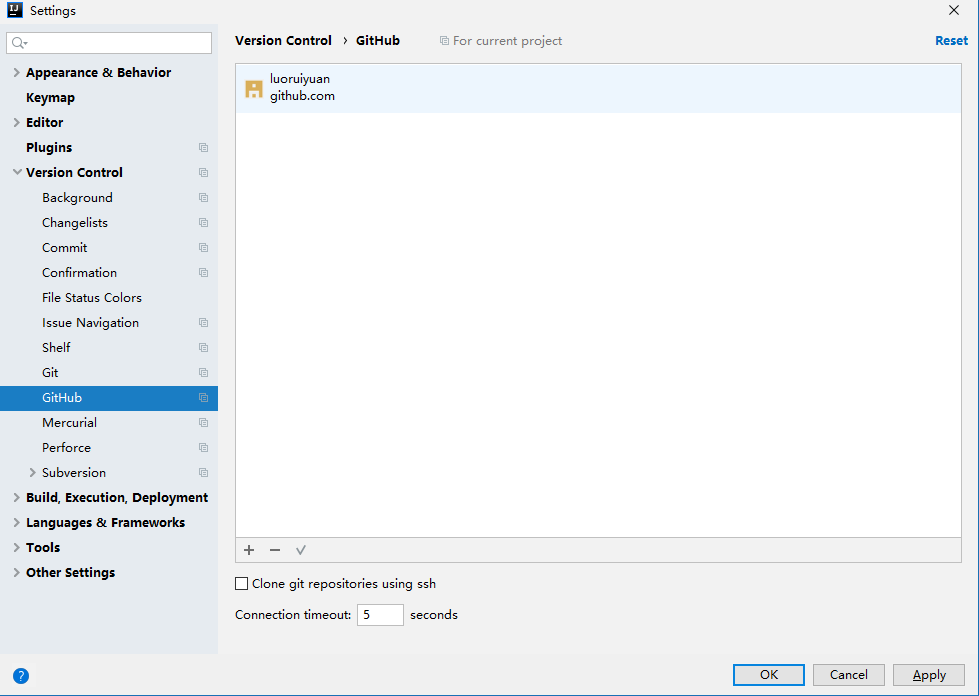Click project-level icon beside GitHub row

(x=204, y=398)
